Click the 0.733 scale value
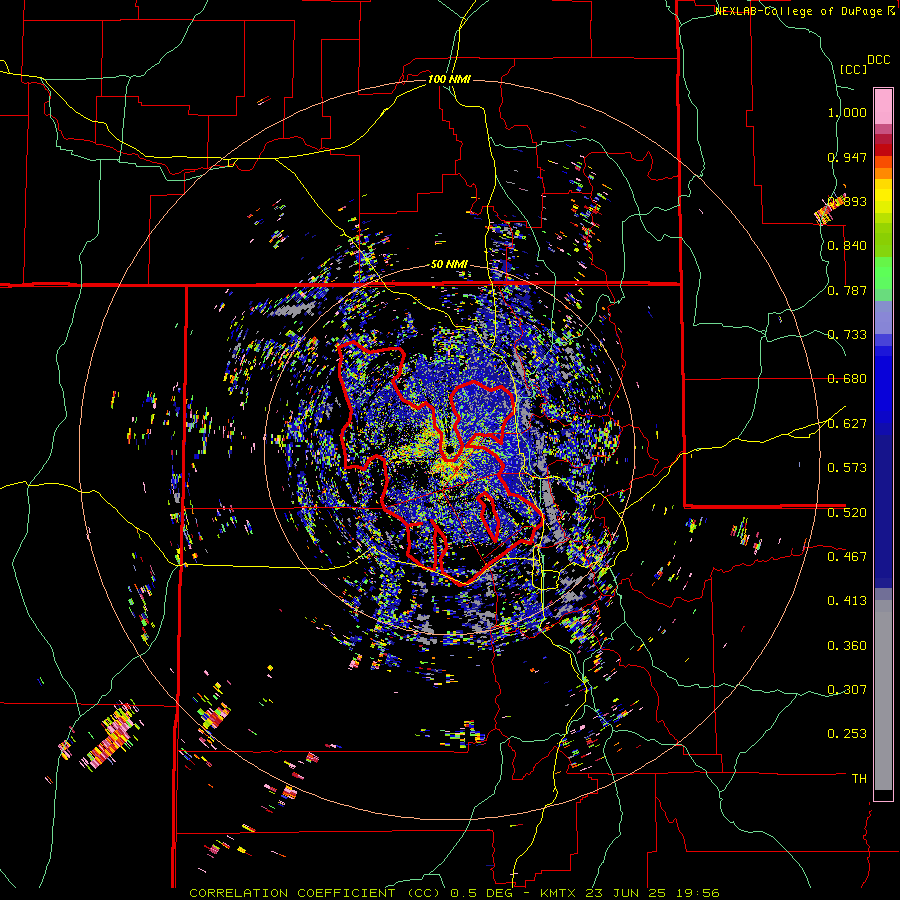 (847, 334)
